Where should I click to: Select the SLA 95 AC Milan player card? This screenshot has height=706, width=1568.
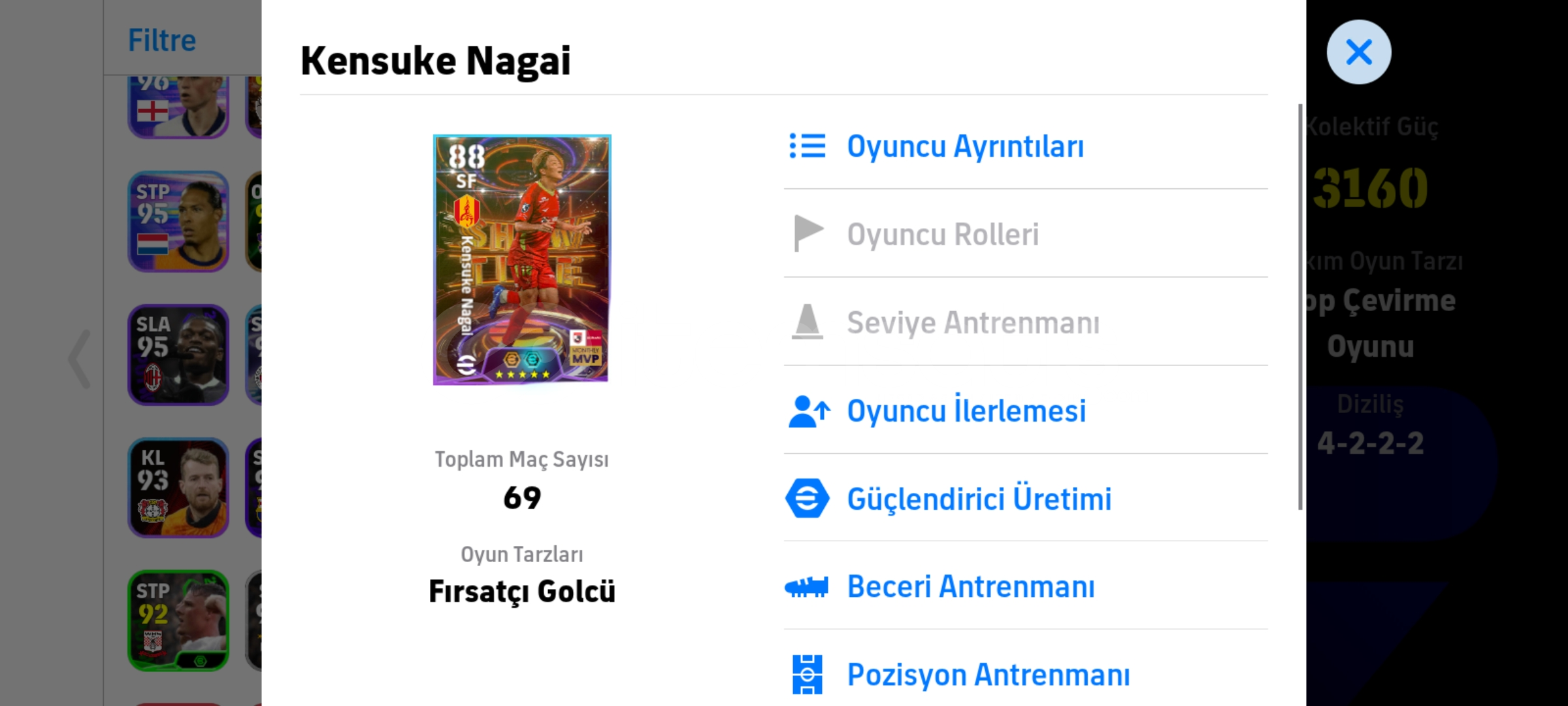pos(178,355)
